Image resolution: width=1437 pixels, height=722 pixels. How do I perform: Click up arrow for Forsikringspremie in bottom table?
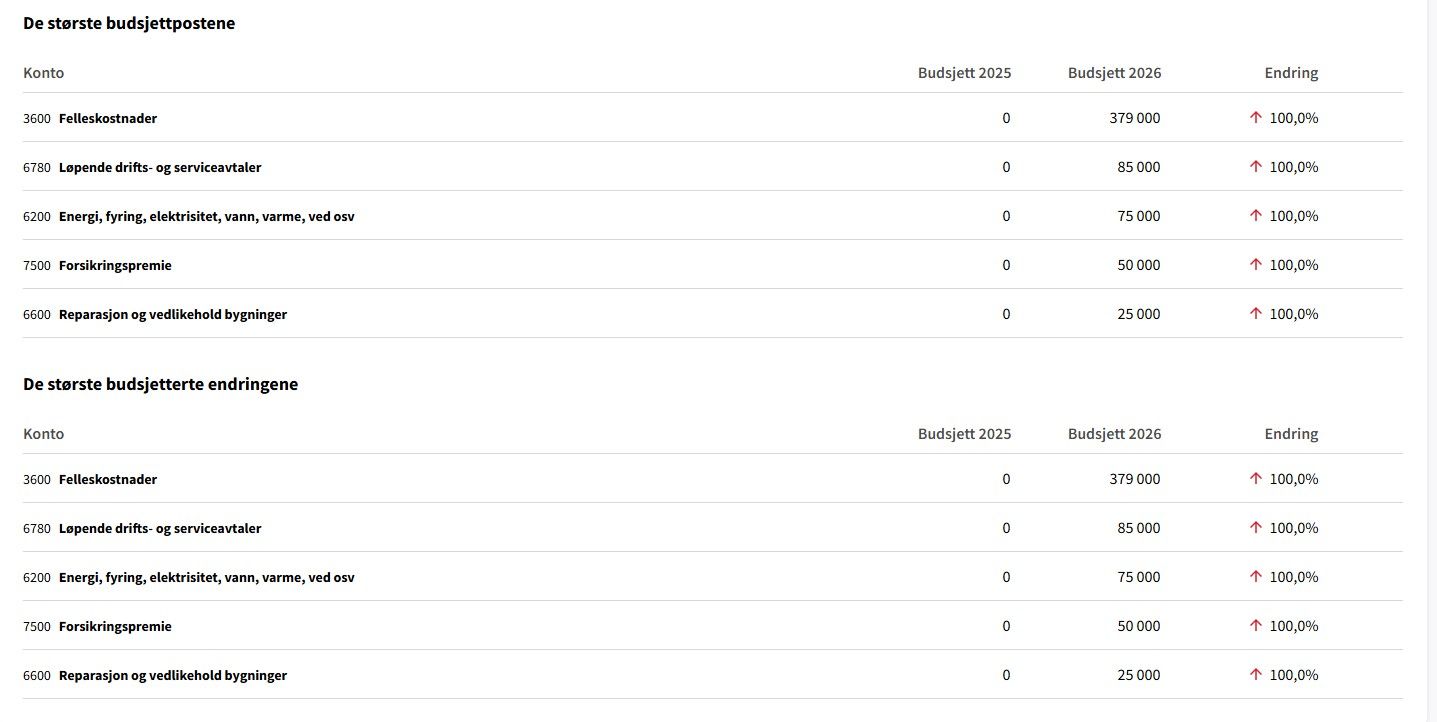(x=1256, y=626)
